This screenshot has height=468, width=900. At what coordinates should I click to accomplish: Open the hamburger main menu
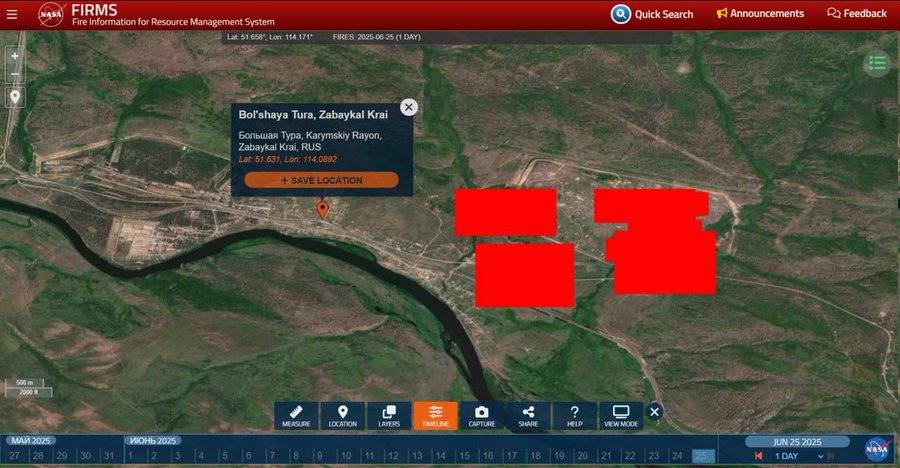pyautogui.click(x=11, y=14)
